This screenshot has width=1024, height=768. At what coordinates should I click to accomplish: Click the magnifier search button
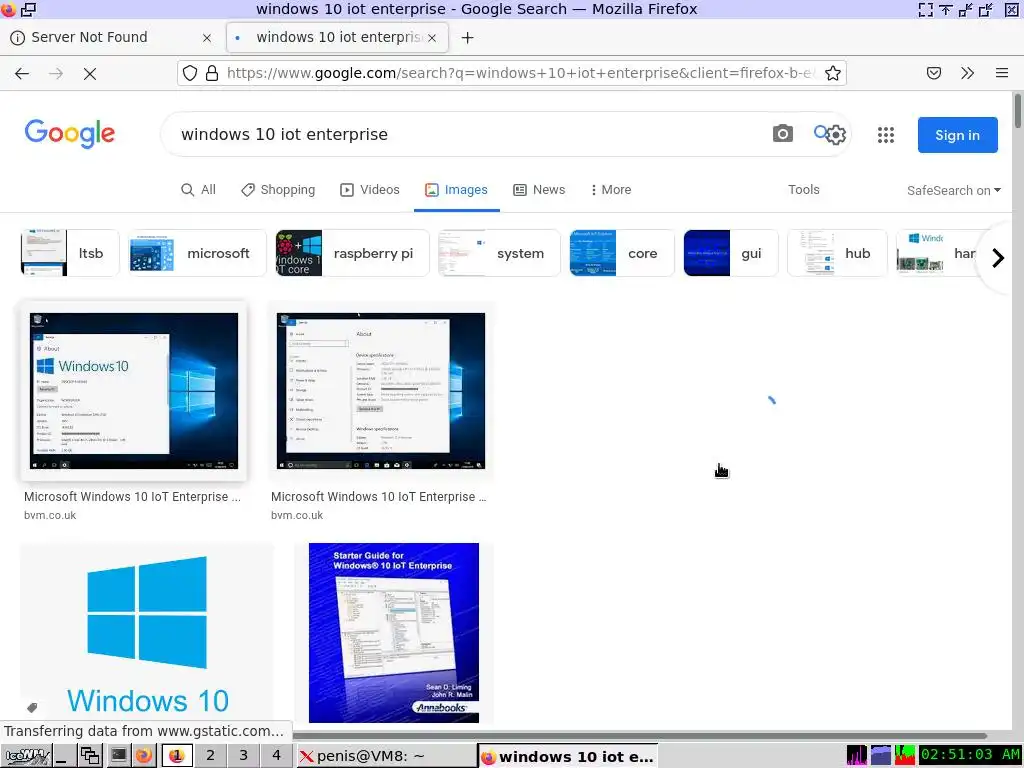pyautogui.click(x=820, y=133)
